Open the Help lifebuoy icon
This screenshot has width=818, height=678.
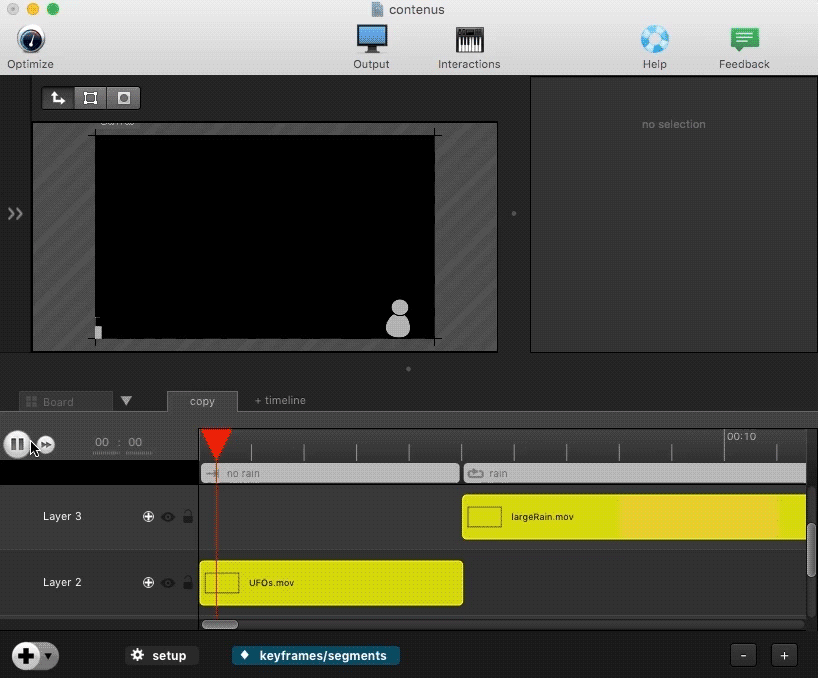pyautogui.click(x=654, y=41)
